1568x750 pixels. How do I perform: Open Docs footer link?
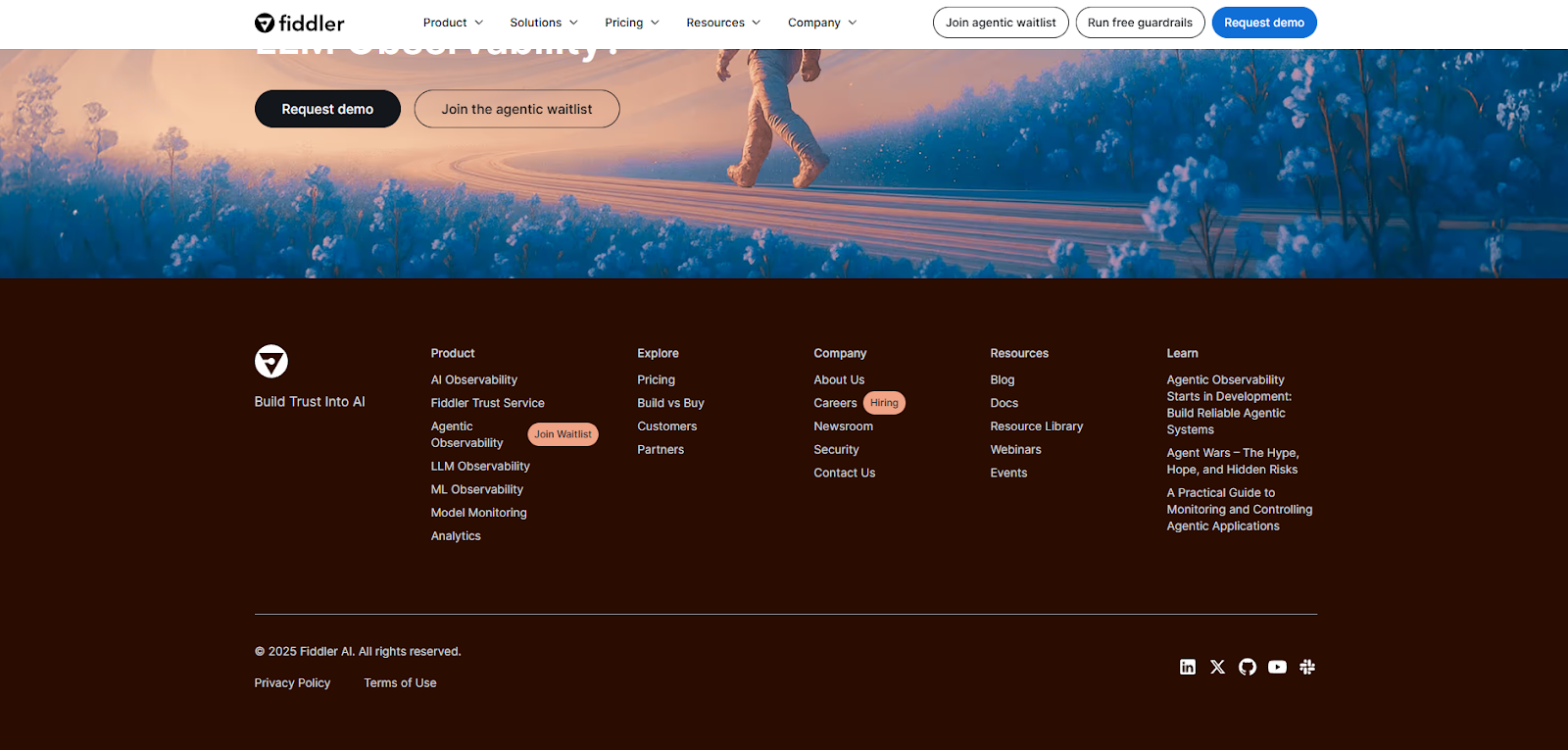1004,403
